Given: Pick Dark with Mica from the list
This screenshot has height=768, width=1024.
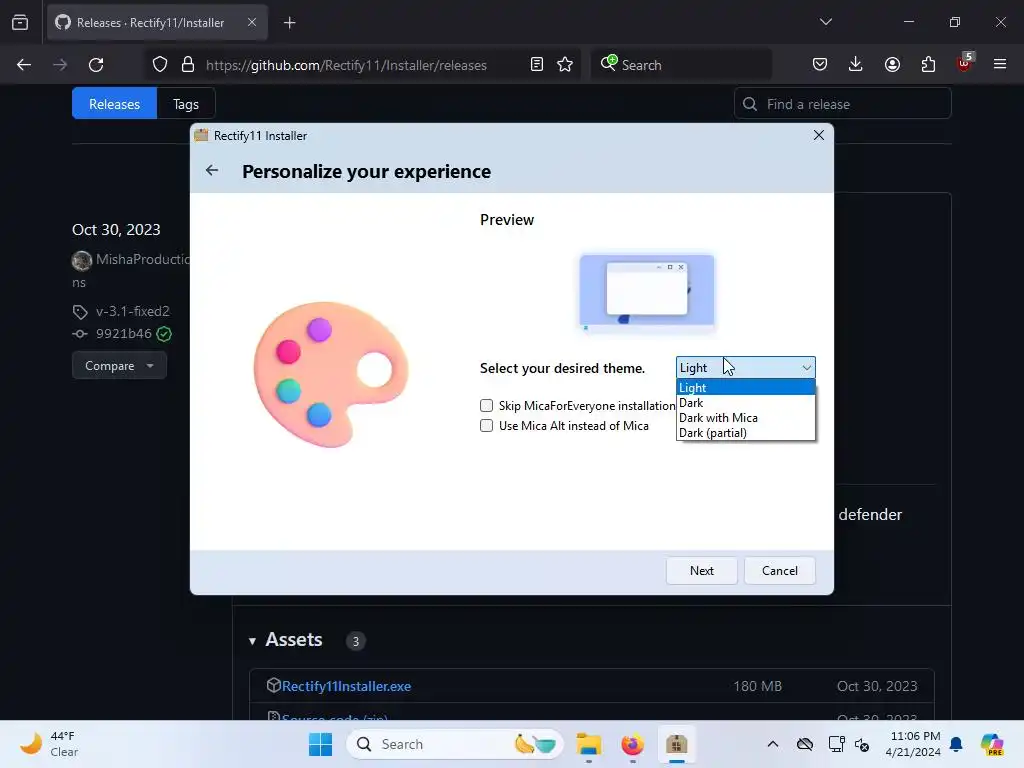Looking at the screenshot, I should point(745,418).
